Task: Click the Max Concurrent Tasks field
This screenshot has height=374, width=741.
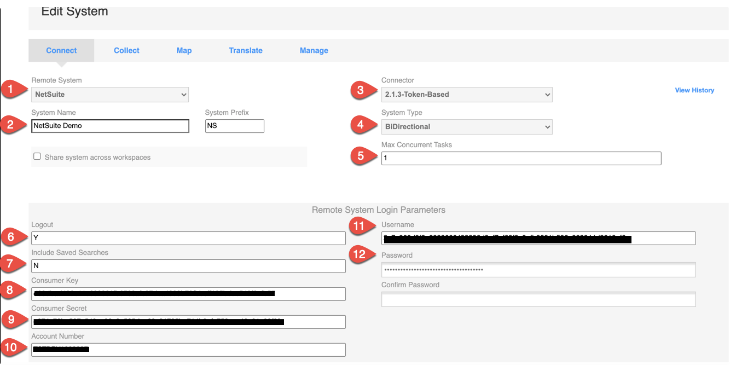Action: pos(521,158)
